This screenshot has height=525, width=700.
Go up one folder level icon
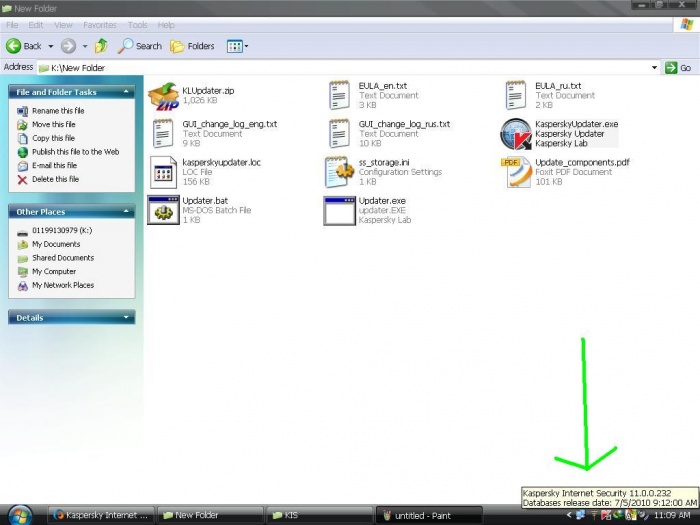click(x=101, y=46)
